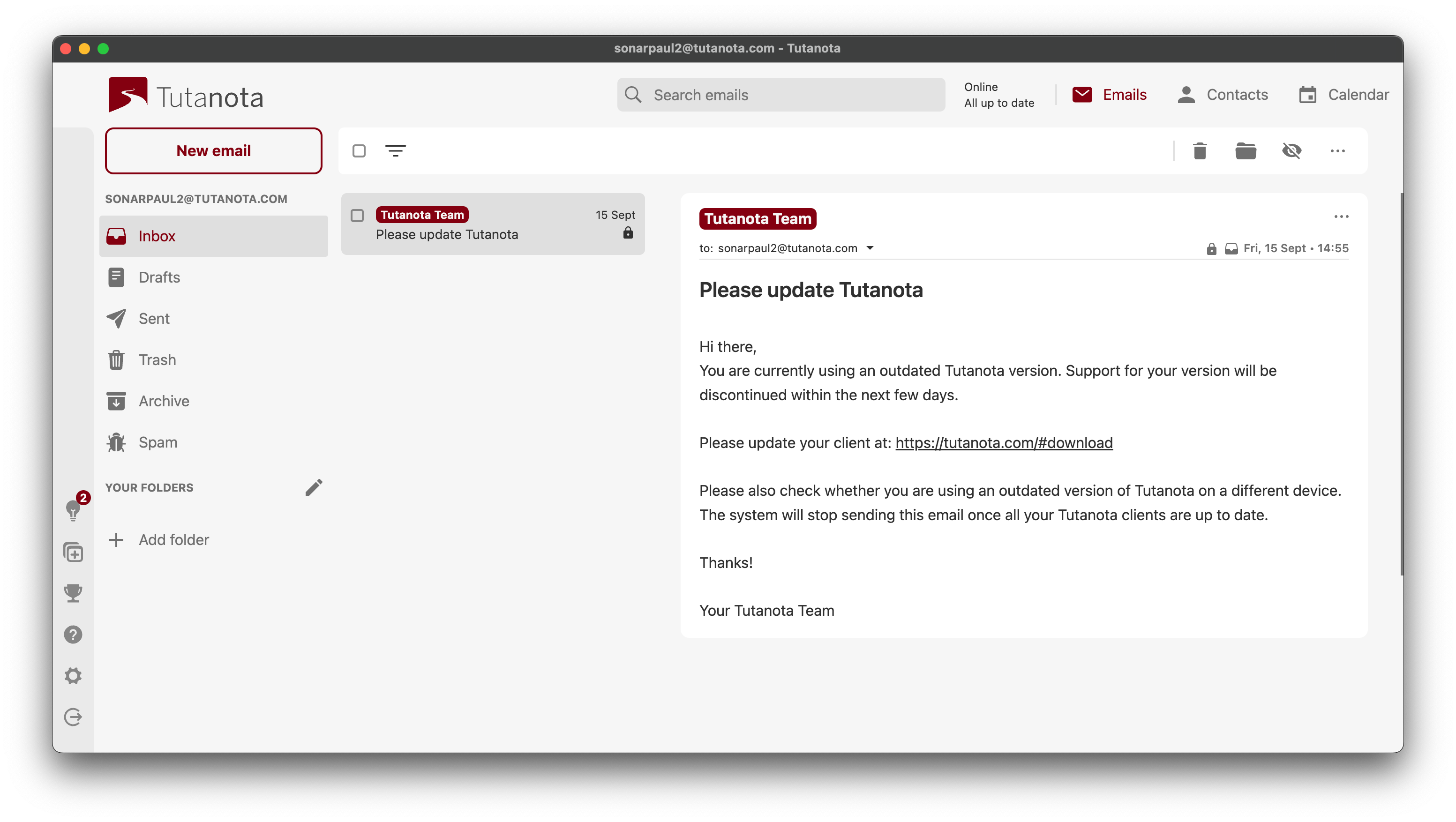The image size is (1456, 822).
Task: Switch to the Contacts tab
Action: coord(1223,94)
